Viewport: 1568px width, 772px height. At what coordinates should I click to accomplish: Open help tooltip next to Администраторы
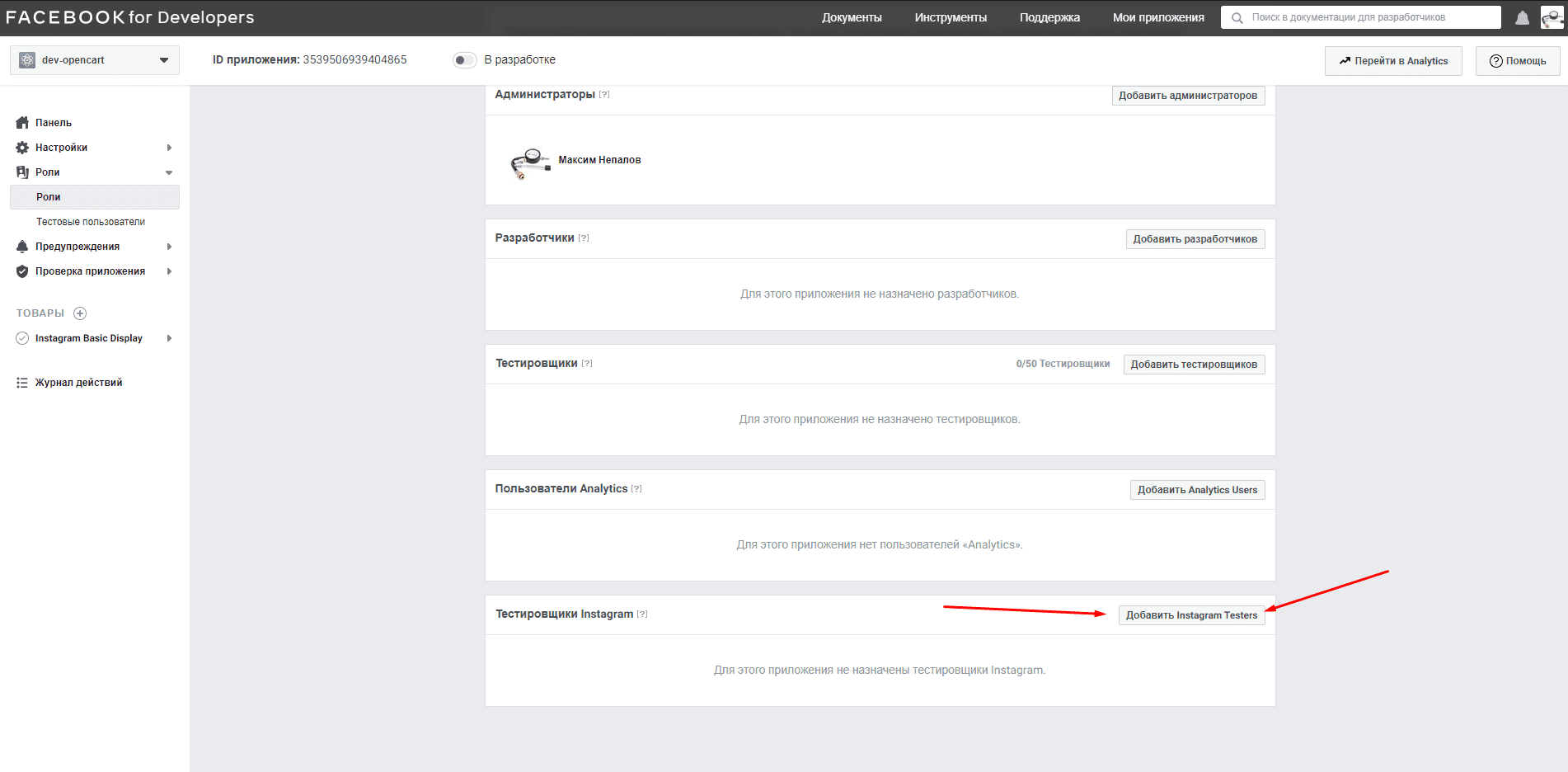tap(604, 95)
